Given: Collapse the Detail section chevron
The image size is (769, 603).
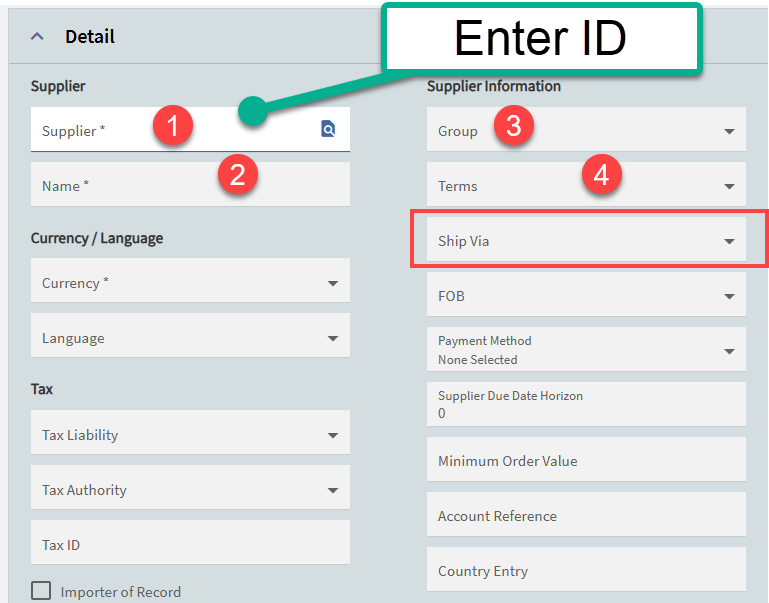Looking at the screenshot, I should pos(37,36).
